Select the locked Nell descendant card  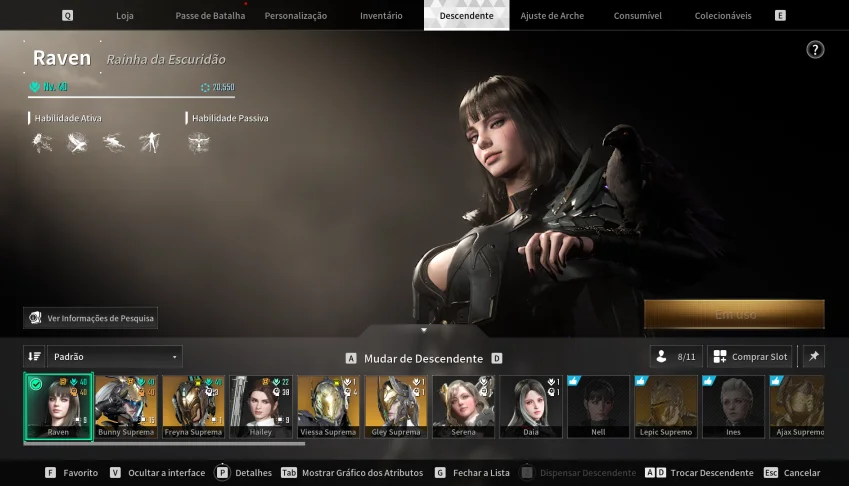click(x=598, y=406)
